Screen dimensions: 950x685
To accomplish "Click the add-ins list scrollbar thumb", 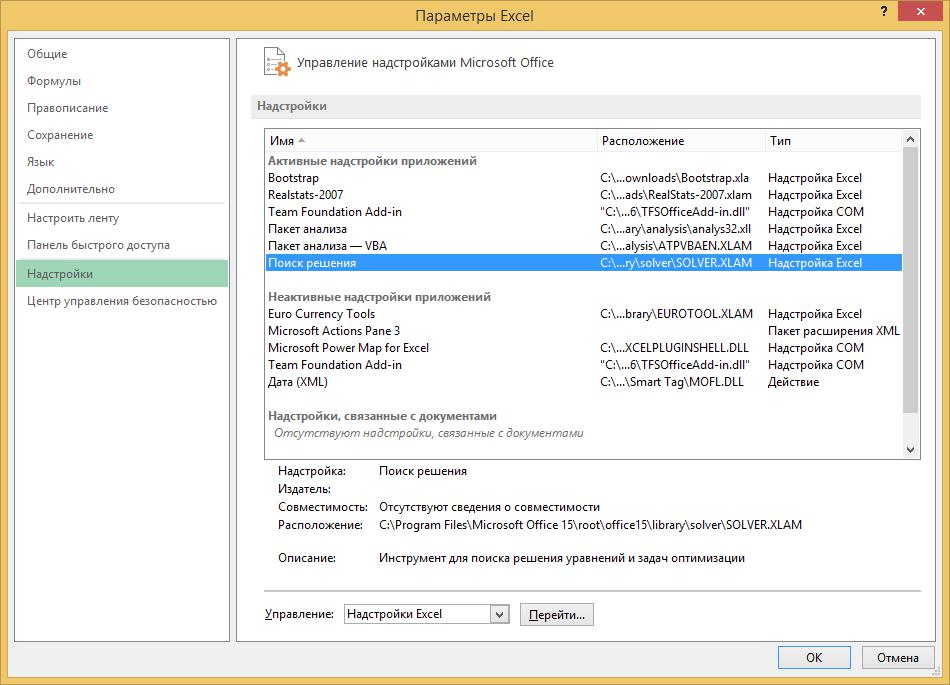I will click(910, 280).
